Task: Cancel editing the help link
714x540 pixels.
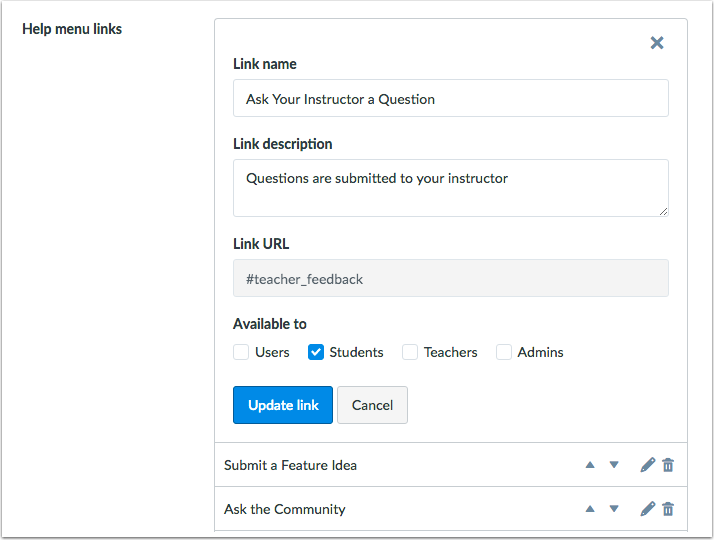Action: point(372,405)
